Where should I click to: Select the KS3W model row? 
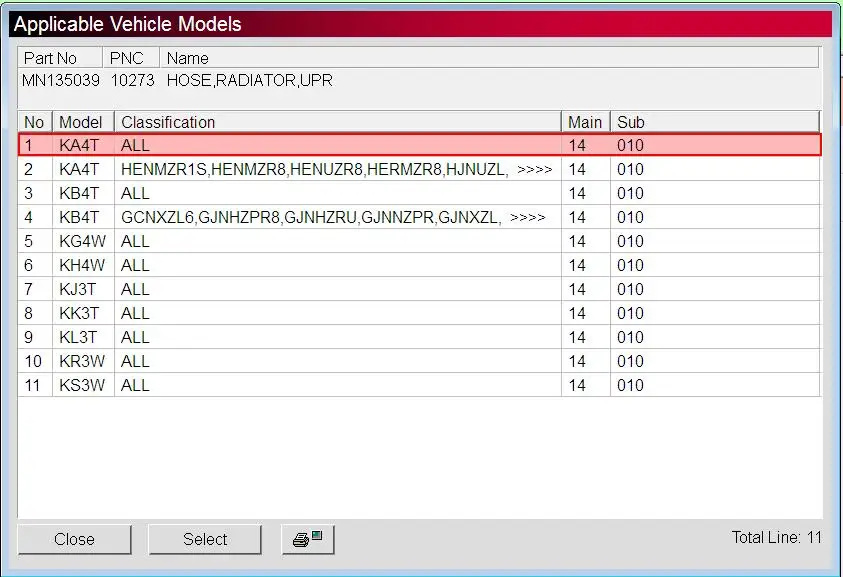coord(419,385)
